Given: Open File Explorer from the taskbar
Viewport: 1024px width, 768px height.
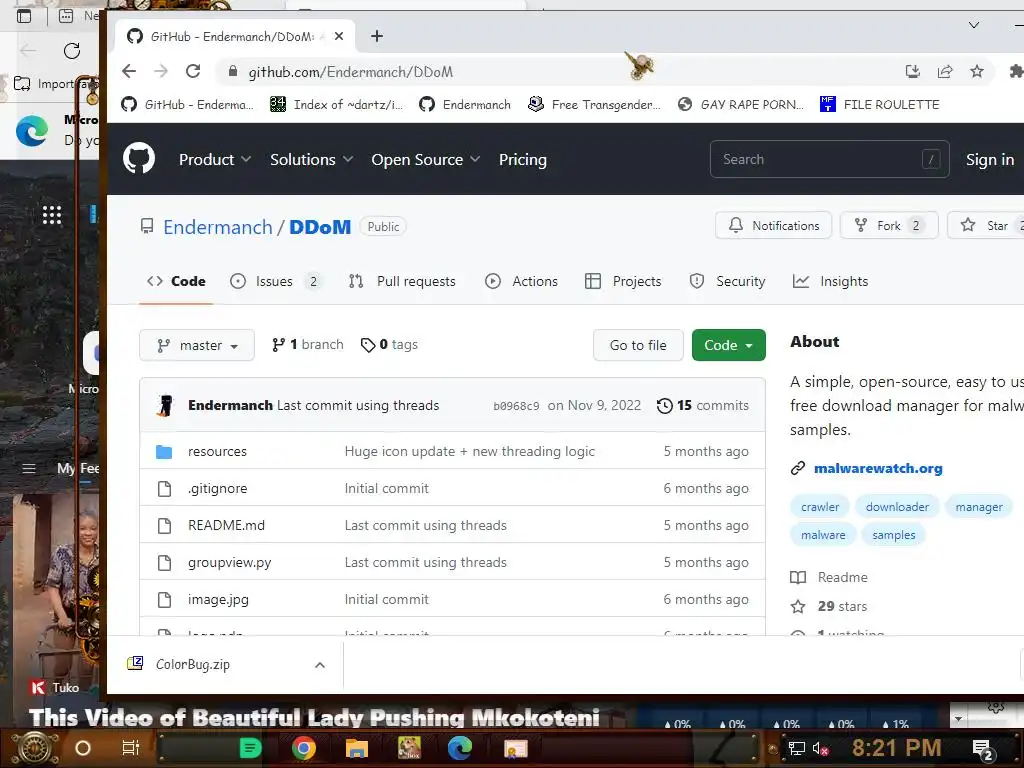Looking at the screenshot, I should click(x=357, y=748).
